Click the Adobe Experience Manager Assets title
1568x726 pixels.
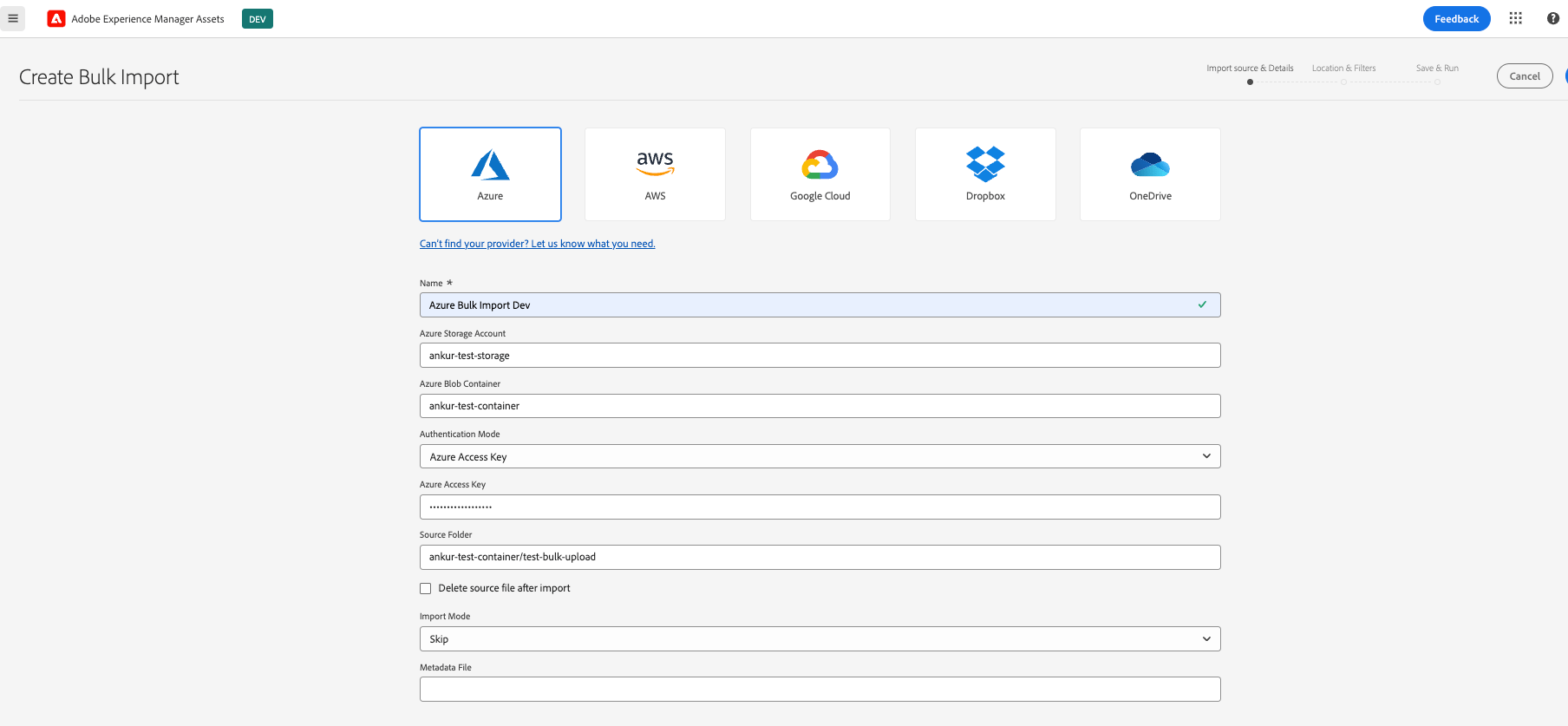(147, 19)
